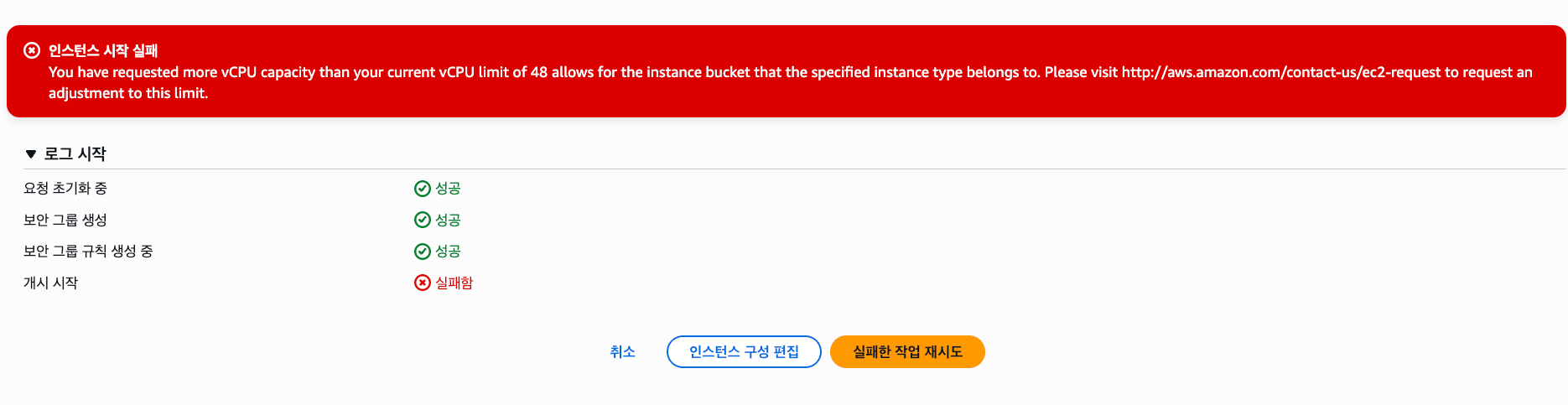Image resolution: width=1568 pixels, height=405 pixels.
Task: Click the success checkmark for 보안 그룹 생성
Action: click(x=423, y=220)
